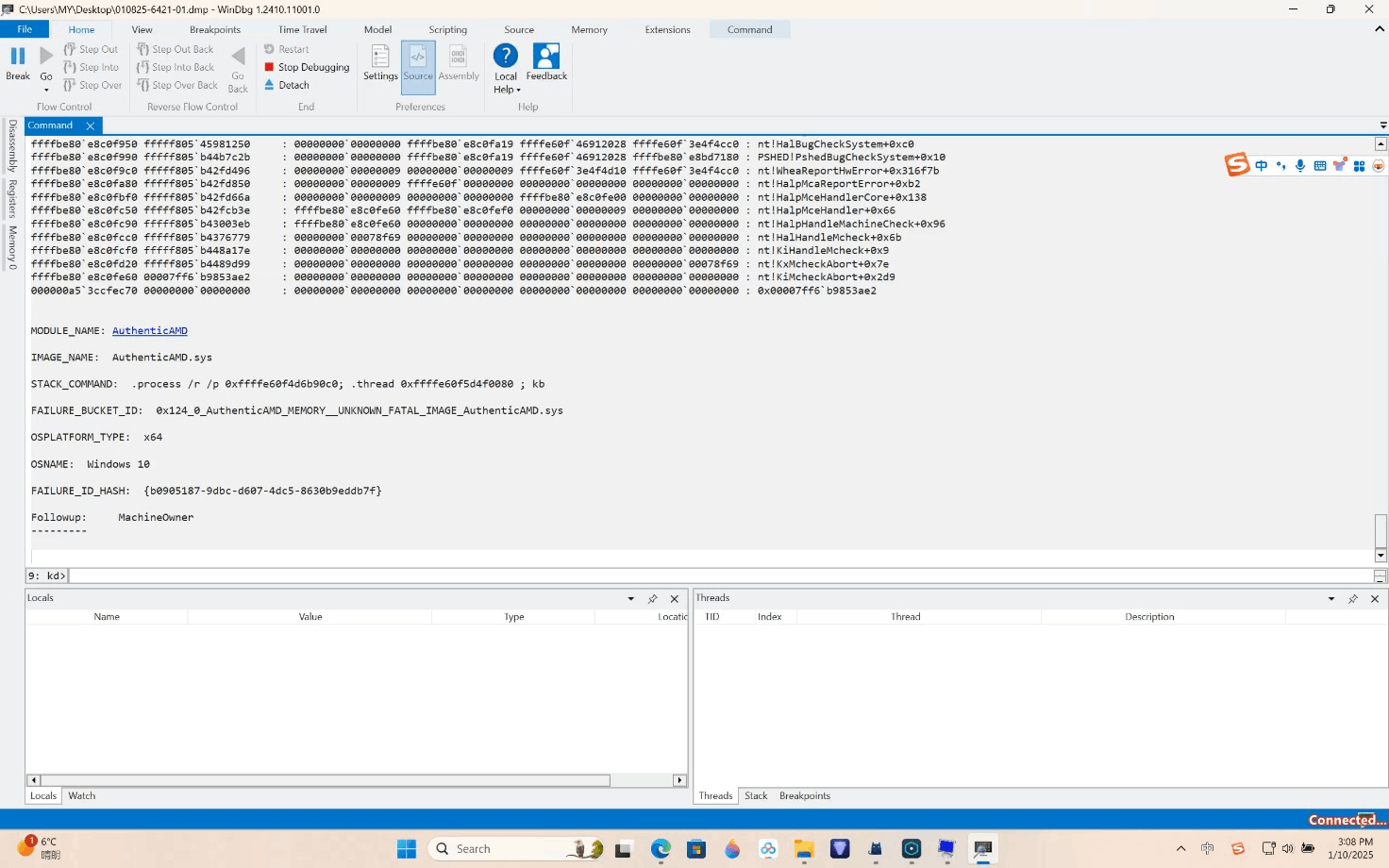Image resolution: width=1389 pixels, height=868 pixels.
Task: Click the kd> command input field
Action: pyautogui.click(x=720, y=576)
